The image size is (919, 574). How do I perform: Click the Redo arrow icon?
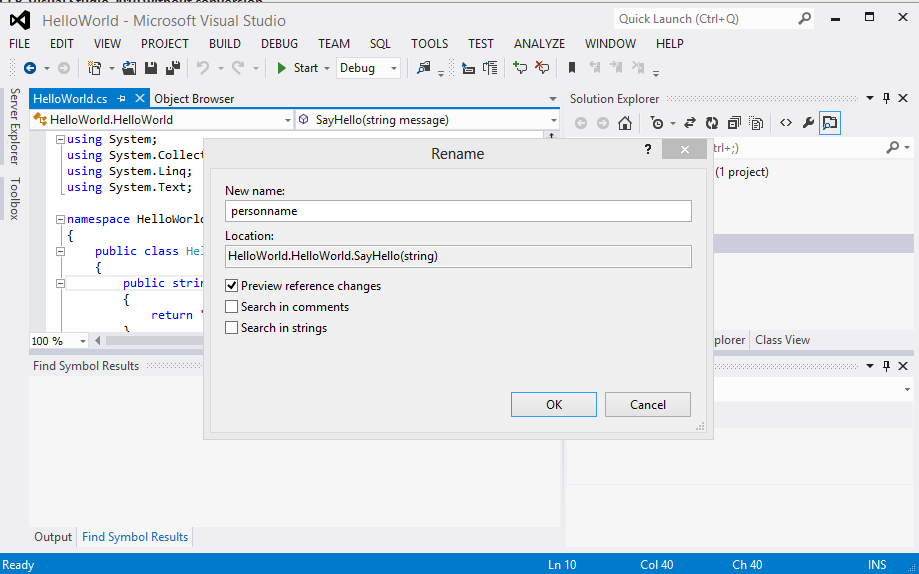pos(238,68)
